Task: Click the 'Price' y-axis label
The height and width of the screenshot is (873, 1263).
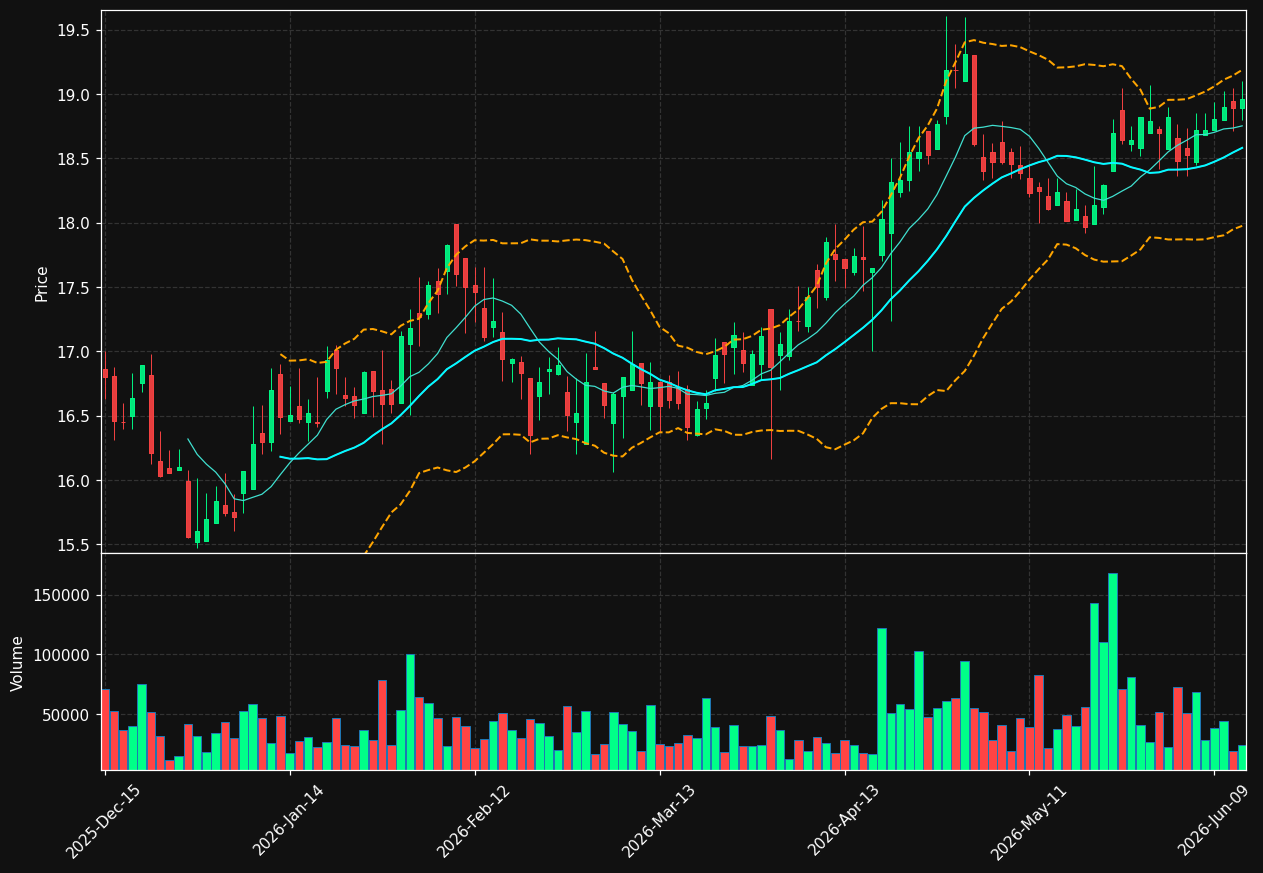Action: pos(42,283)
